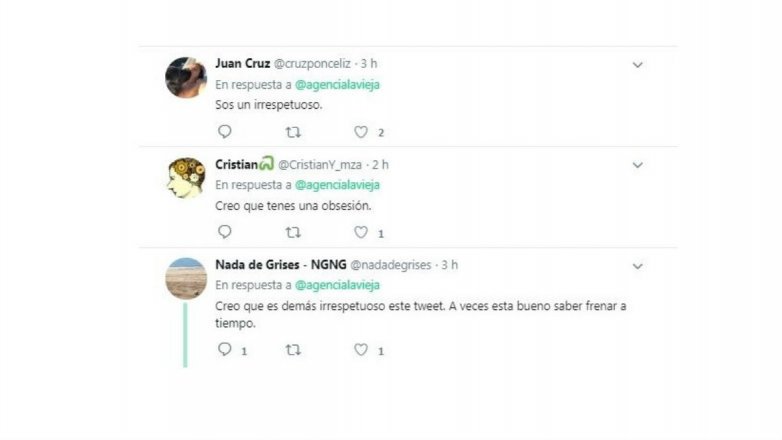Viewport: 782px width, 440px height.
Task: Reply to Juan Cruz's tweet
Action: [x=224, y=131]
